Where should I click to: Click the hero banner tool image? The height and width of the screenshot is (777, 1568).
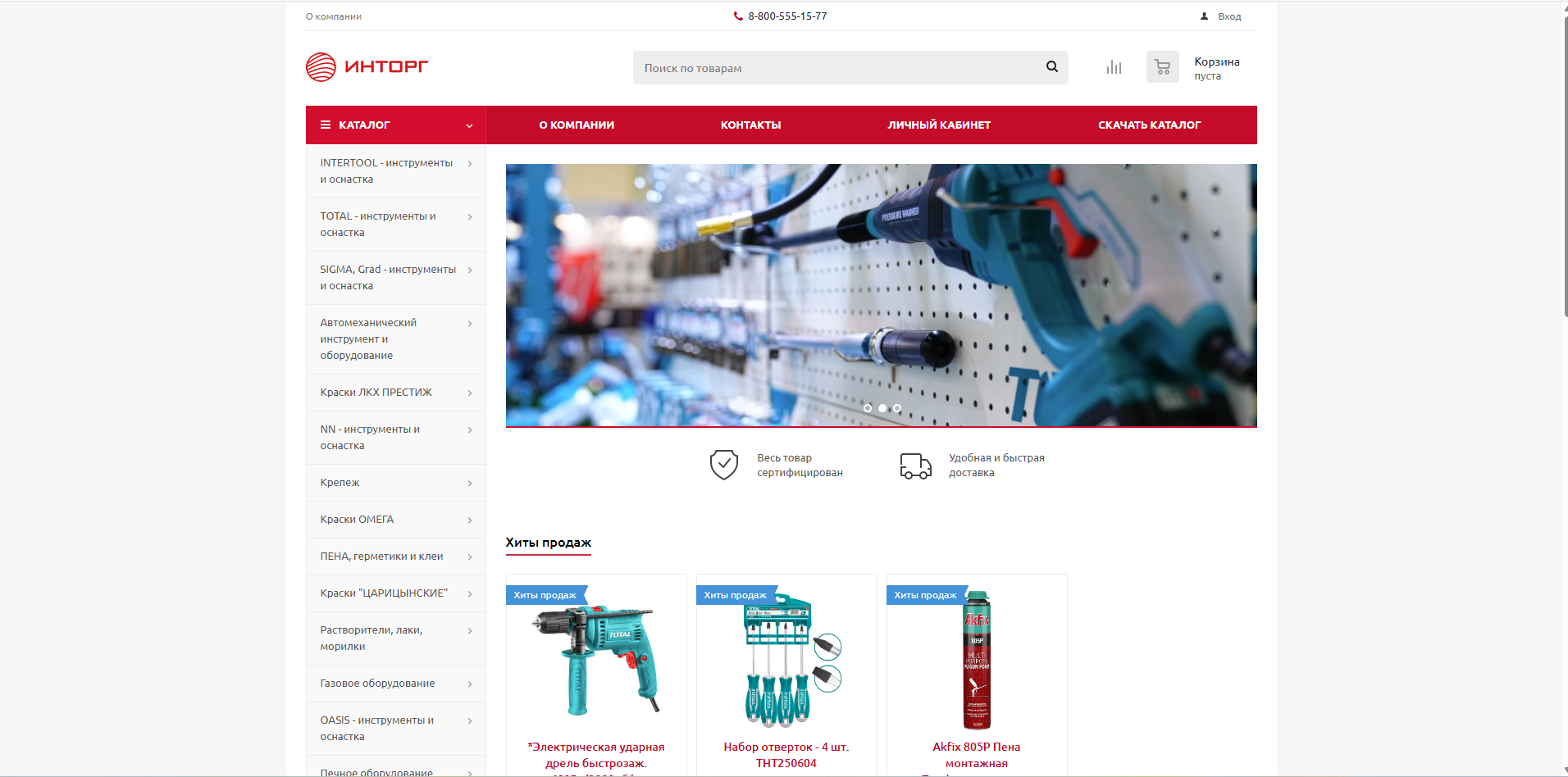click(x=882, y=295)
